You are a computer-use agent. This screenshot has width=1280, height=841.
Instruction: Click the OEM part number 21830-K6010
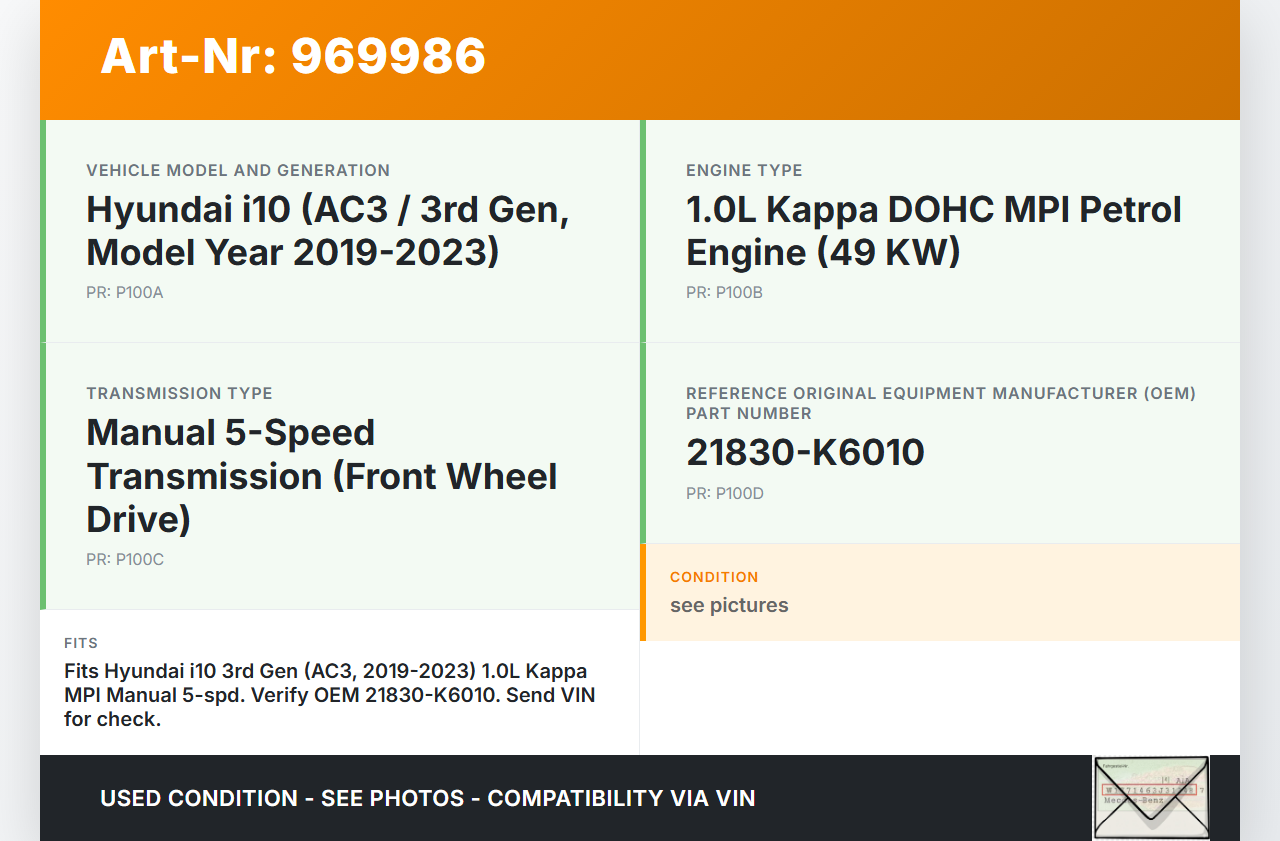pyautogui.click(x=805, y=453)
